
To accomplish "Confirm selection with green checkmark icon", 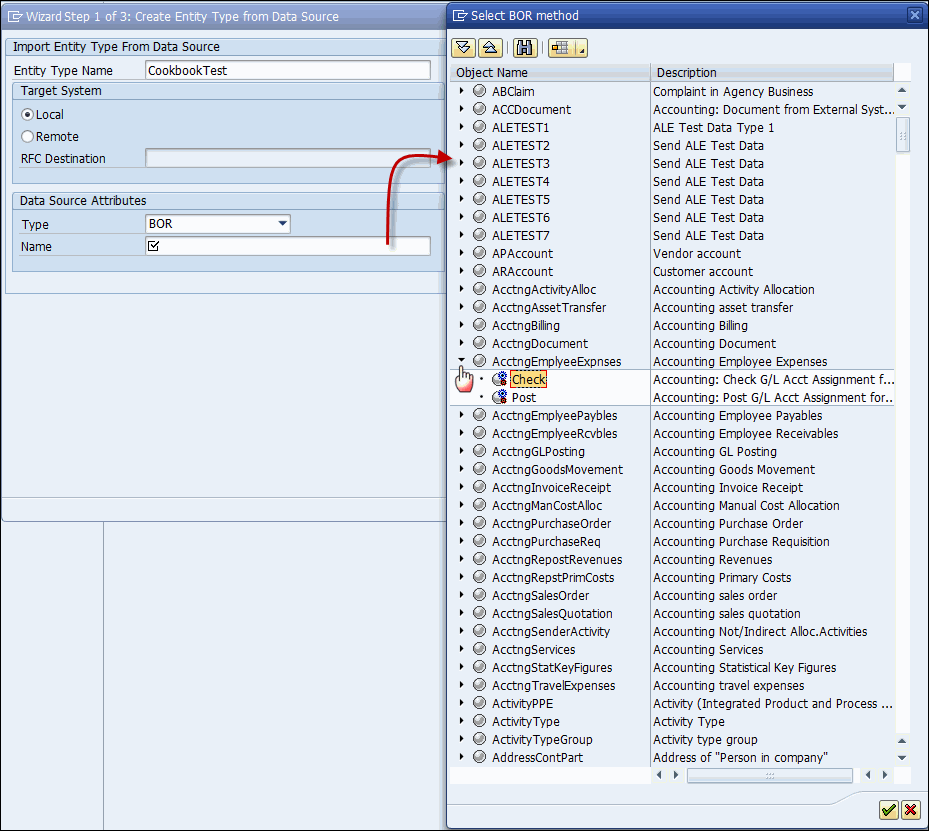I will point(888,810).
